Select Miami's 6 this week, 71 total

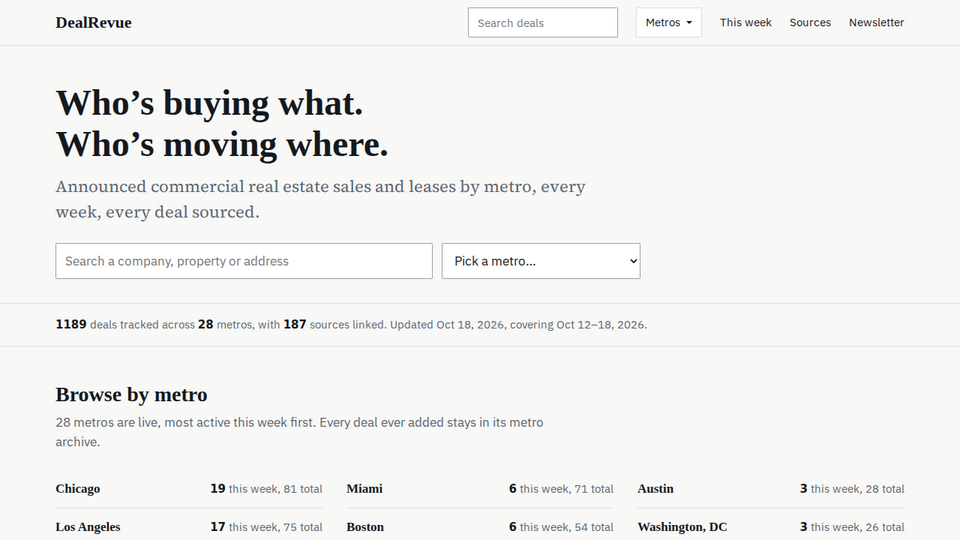point(561,489)
